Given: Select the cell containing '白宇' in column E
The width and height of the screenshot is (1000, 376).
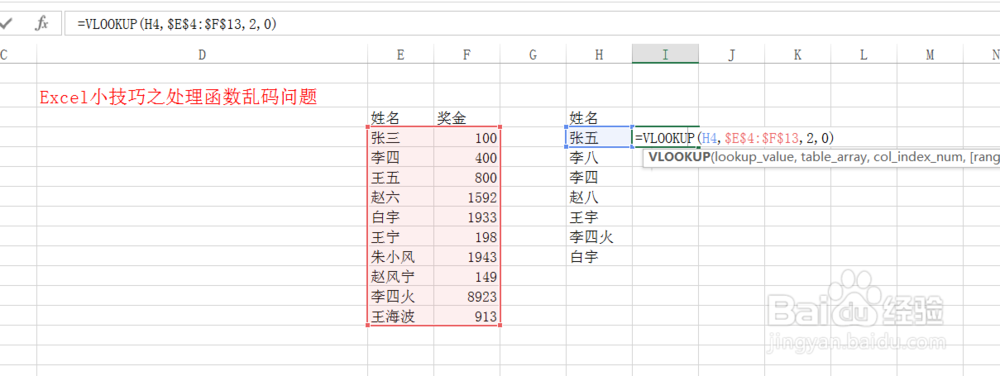Looking at the screenshot, I should coord(401,217).
